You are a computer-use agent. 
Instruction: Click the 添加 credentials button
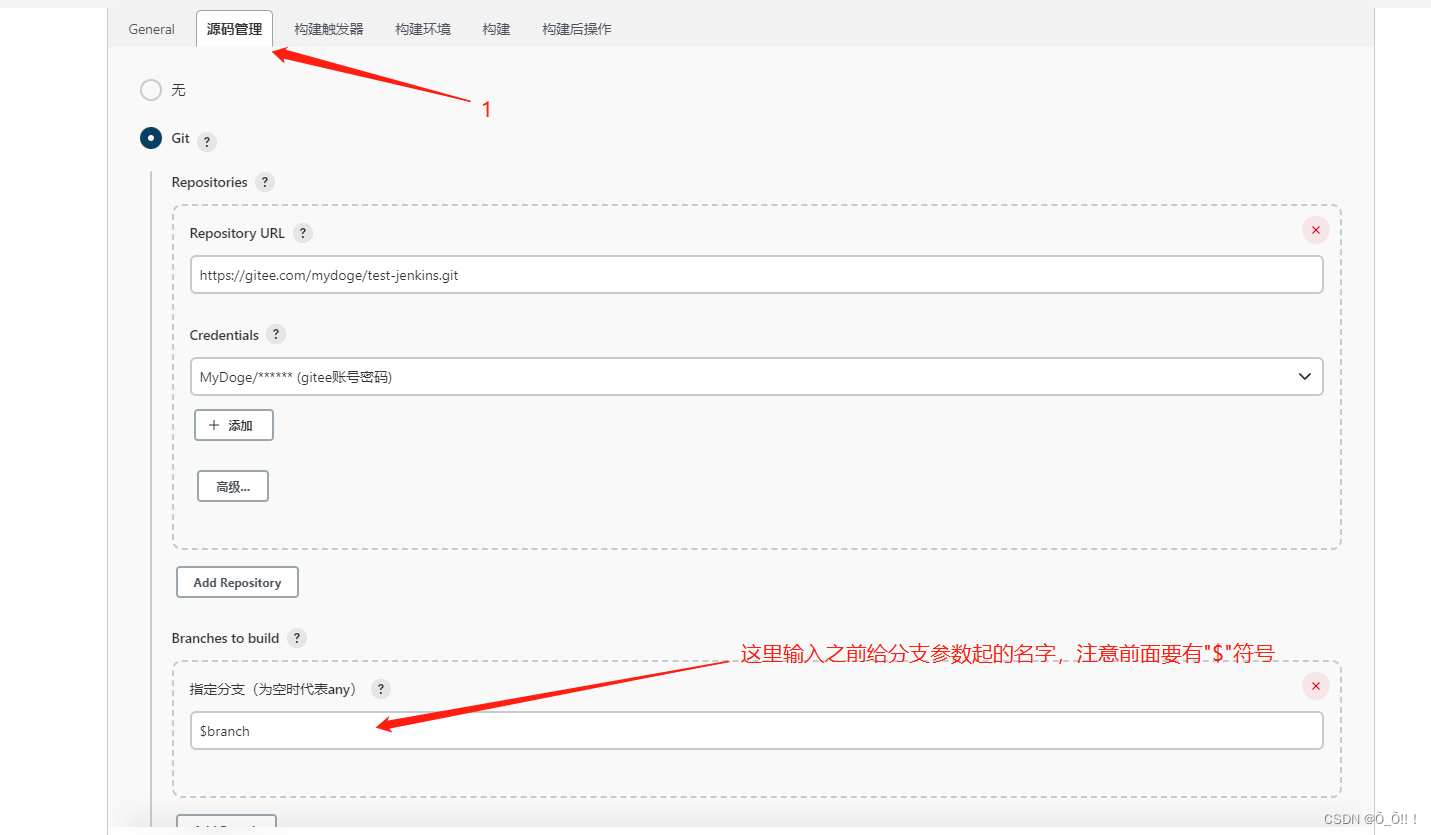coord(234,425)
